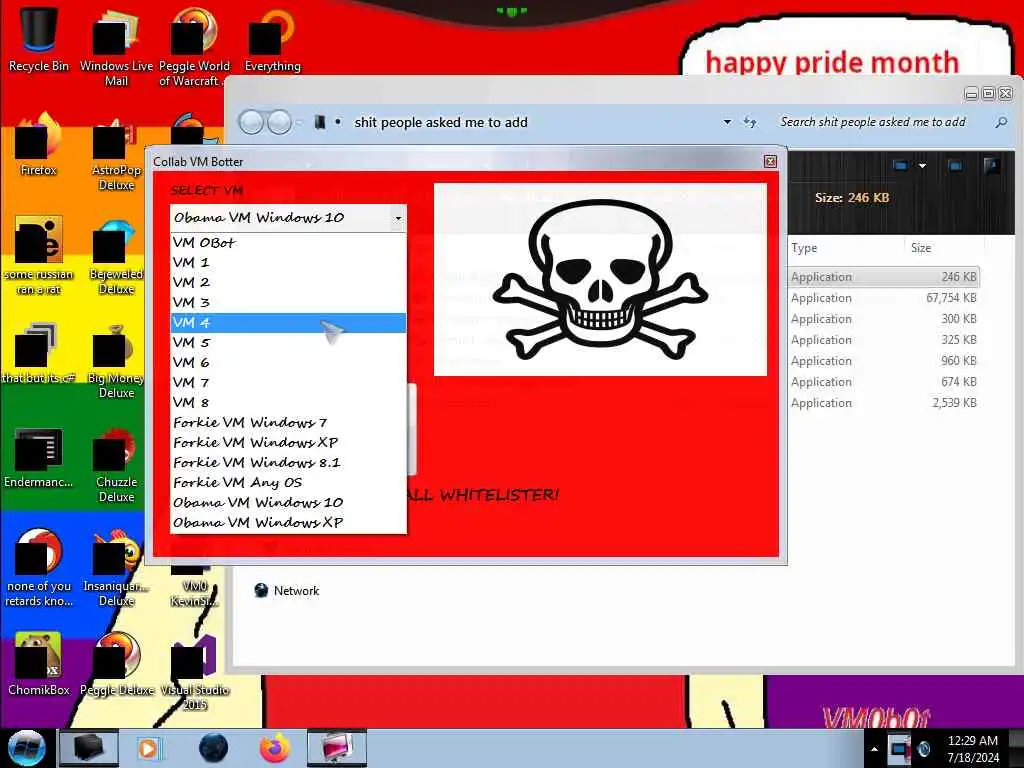
Task: Open the ChomikBox desktop icon
Action: tap(39, 664)
